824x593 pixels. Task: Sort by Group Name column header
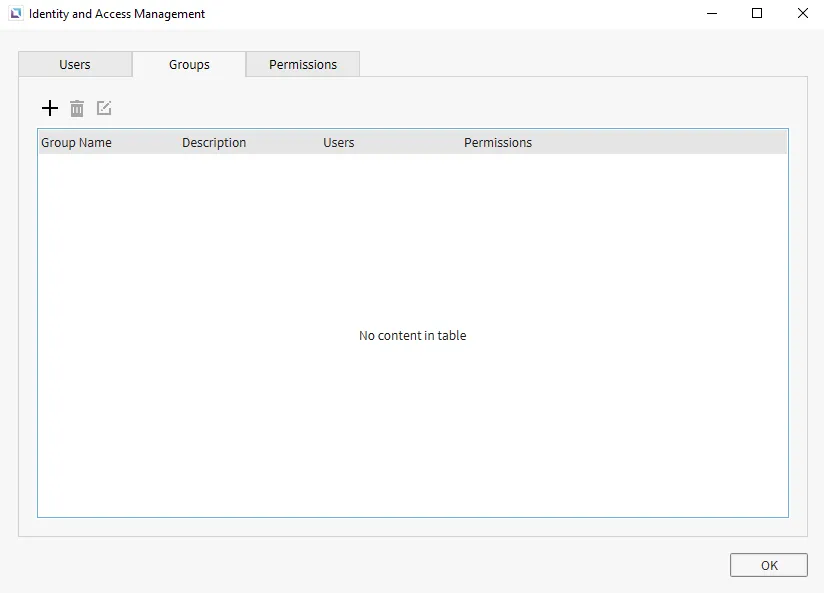76,143
